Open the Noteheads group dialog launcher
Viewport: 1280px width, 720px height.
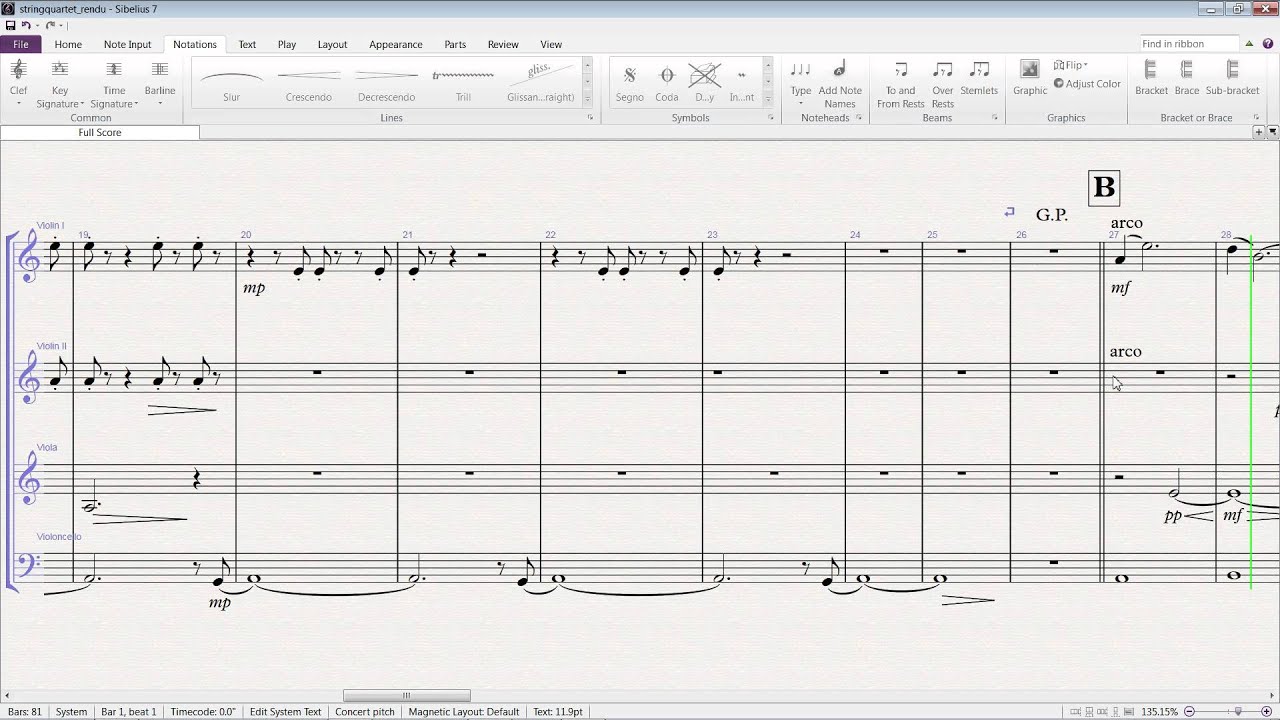coord(859,118)
